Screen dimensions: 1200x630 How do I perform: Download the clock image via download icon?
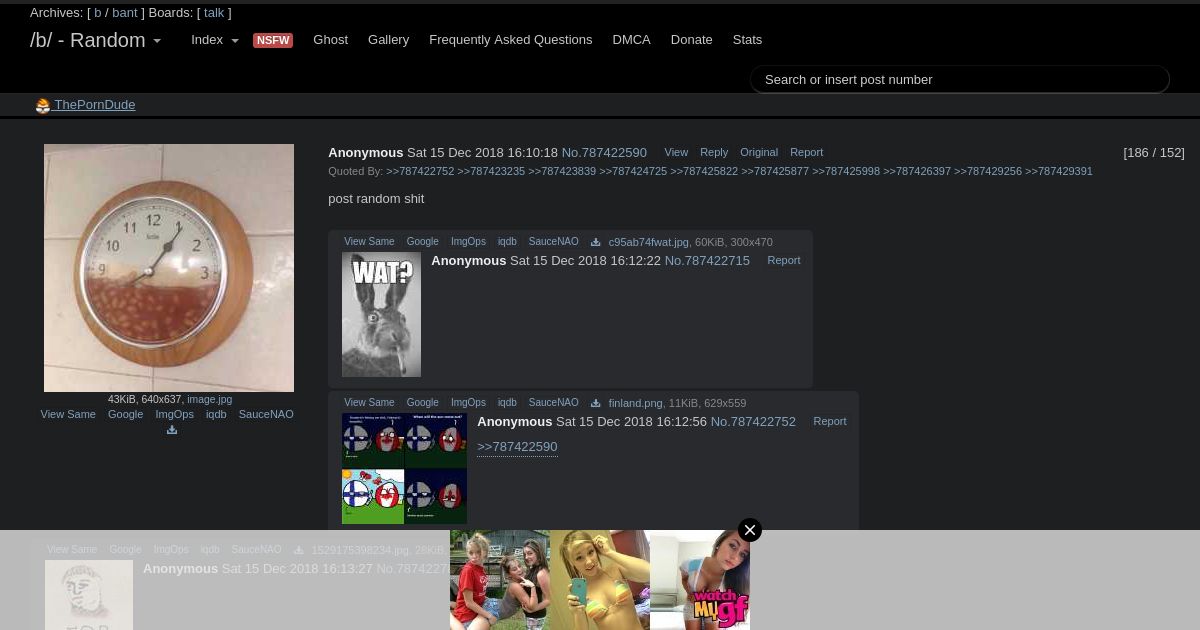click(x=172, y=430)
